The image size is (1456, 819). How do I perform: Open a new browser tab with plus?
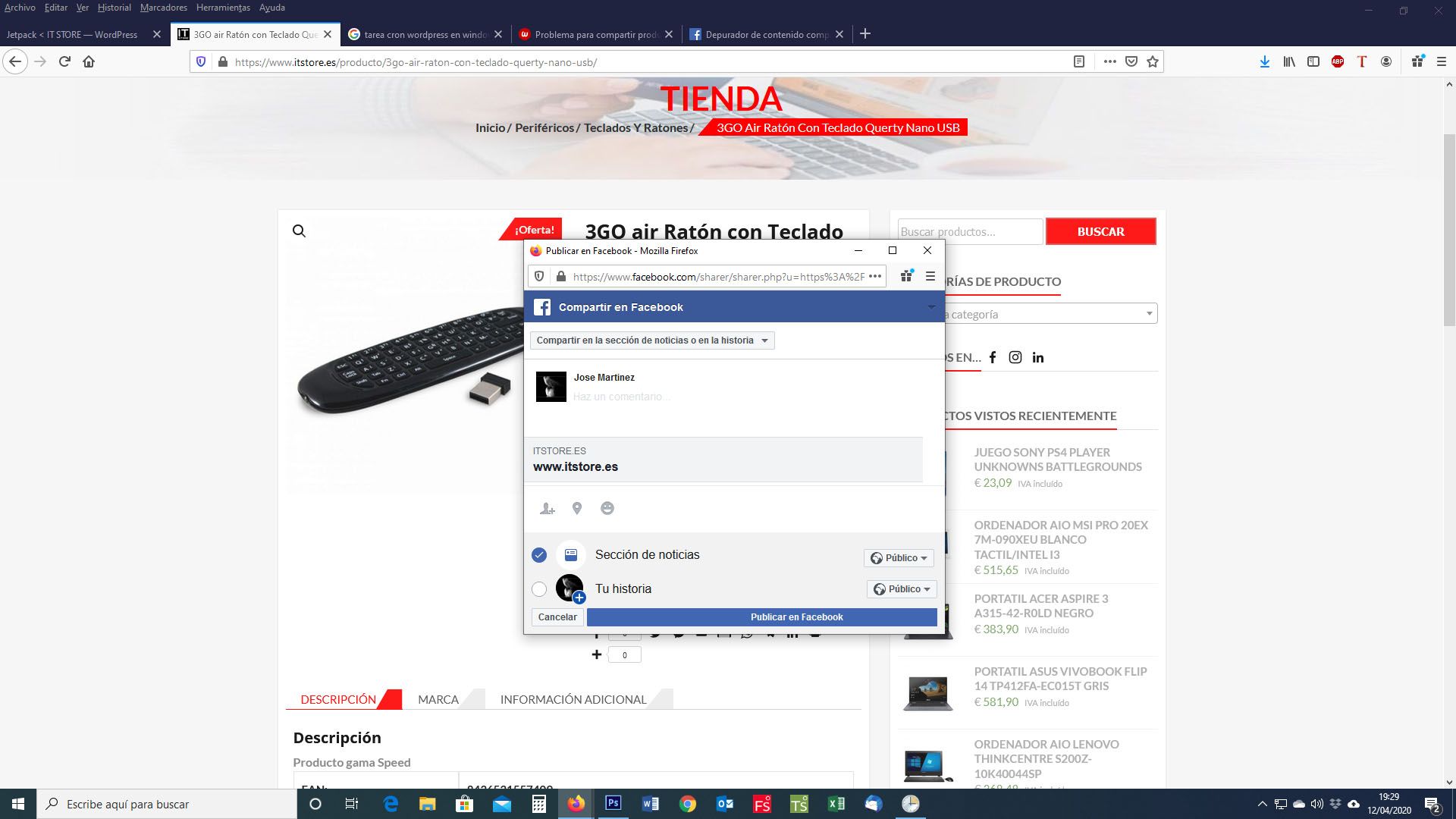pyautogui.click(x=865, y=34)
